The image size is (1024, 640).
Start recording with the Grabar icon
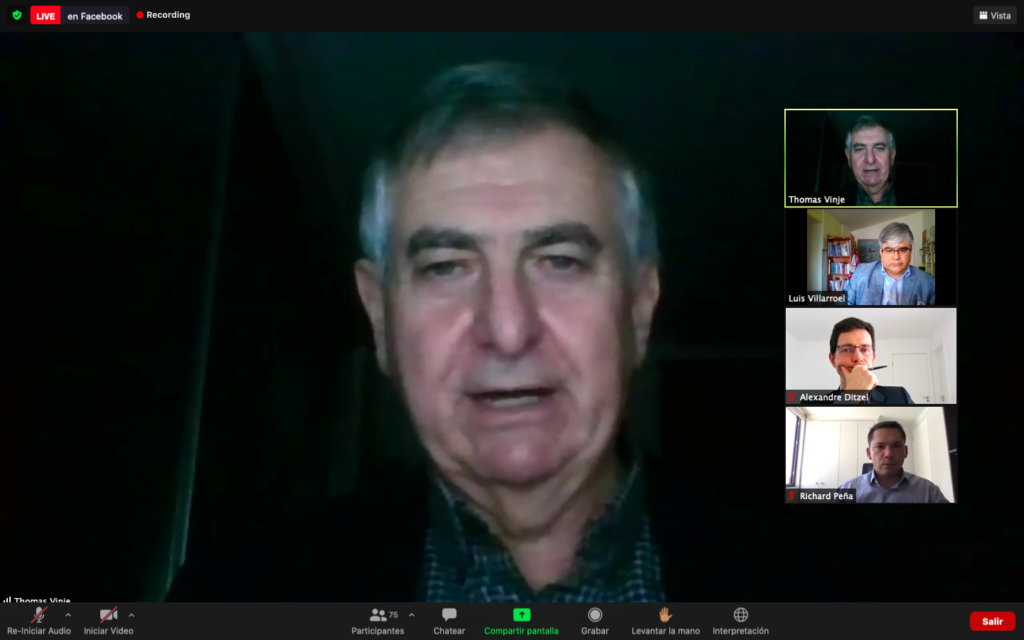click(x=595, y=615)
